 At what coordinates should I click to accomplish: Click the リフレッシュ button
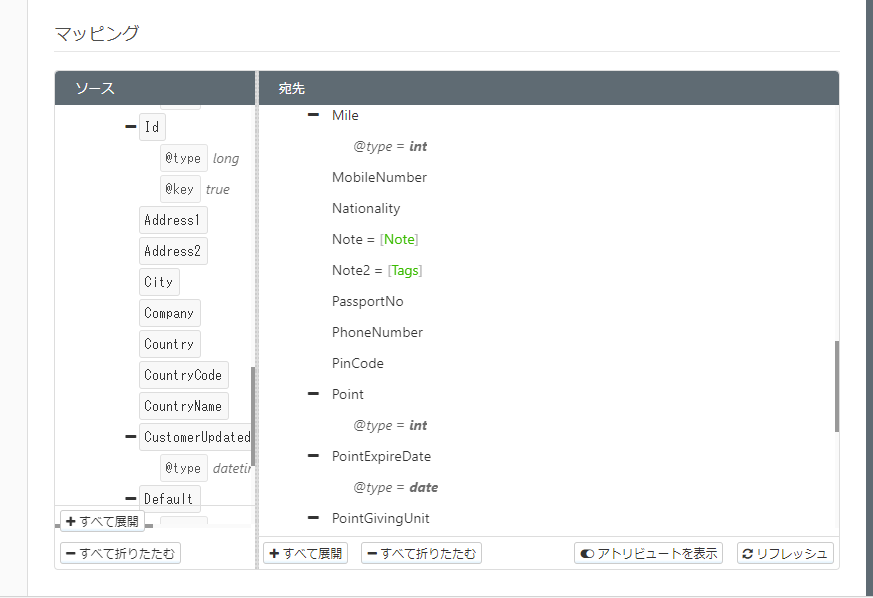coord(786,553)
